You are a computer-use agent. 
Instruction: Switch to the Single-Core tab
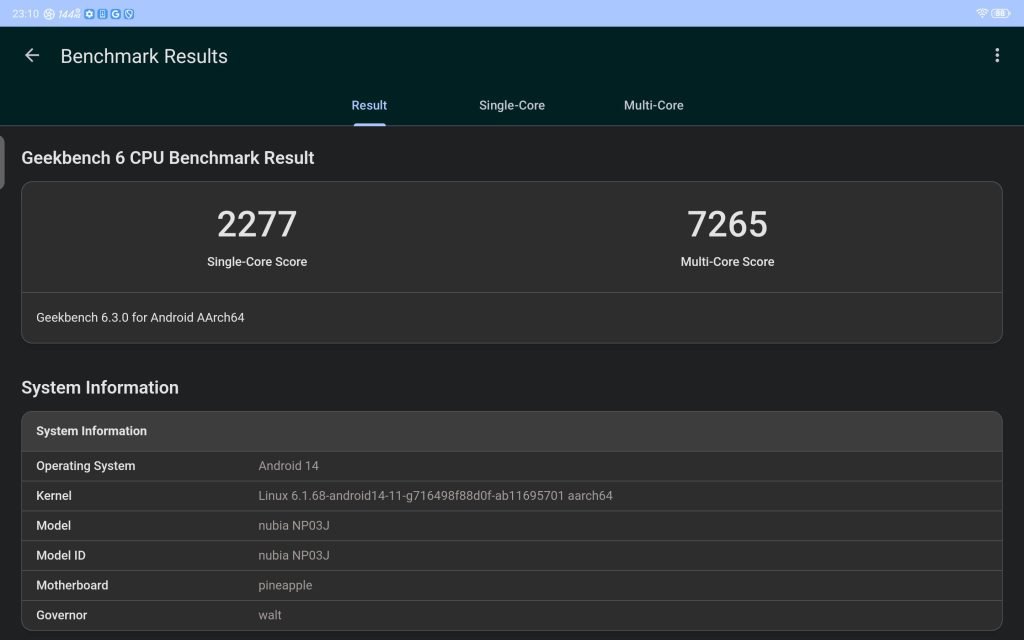(511, 105)
